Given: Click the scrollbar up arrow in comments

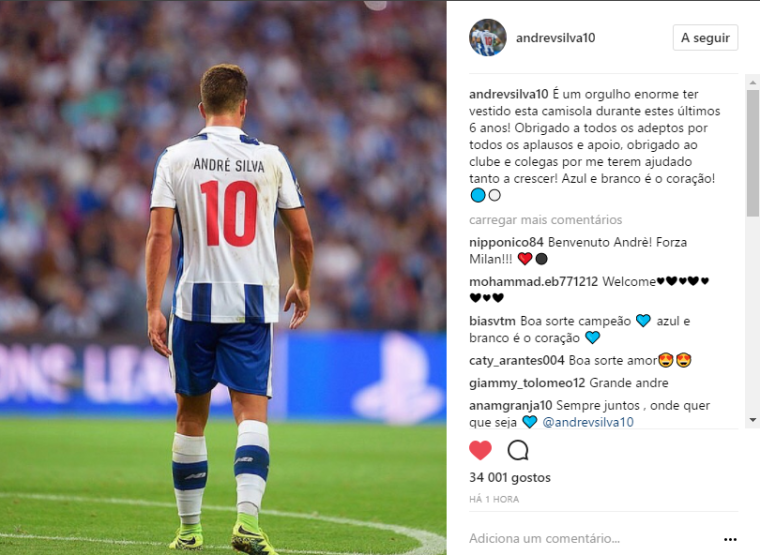Looking at the screenshot, I should click(x=752, y=83).
